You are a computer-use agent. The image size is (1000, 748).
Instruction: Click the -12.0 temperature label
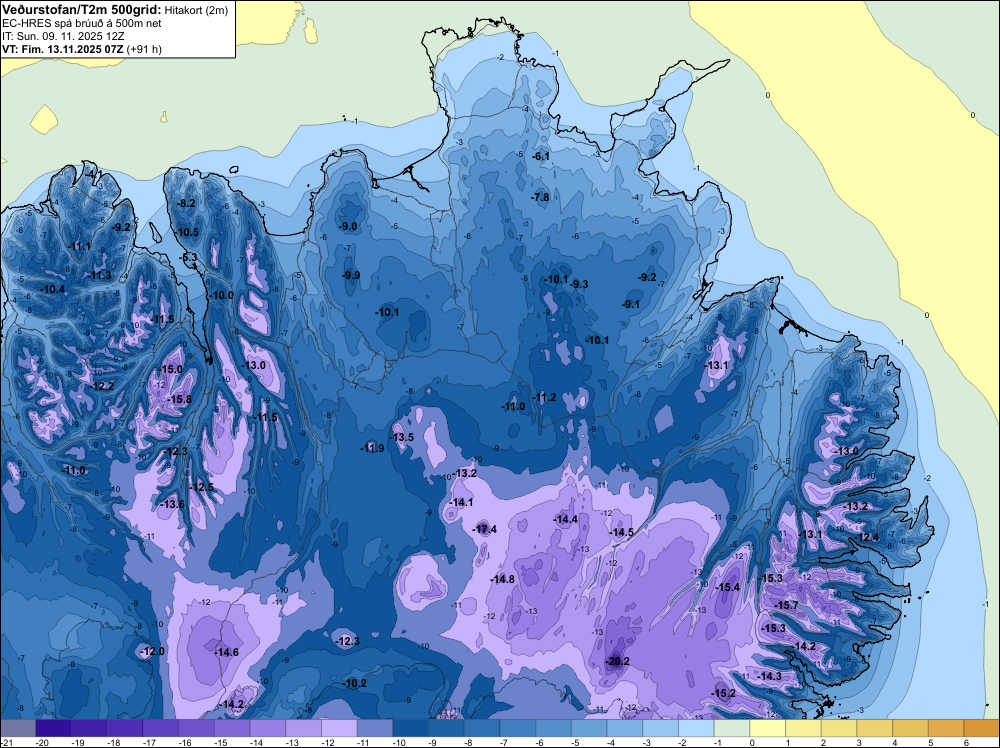(152, 651)
